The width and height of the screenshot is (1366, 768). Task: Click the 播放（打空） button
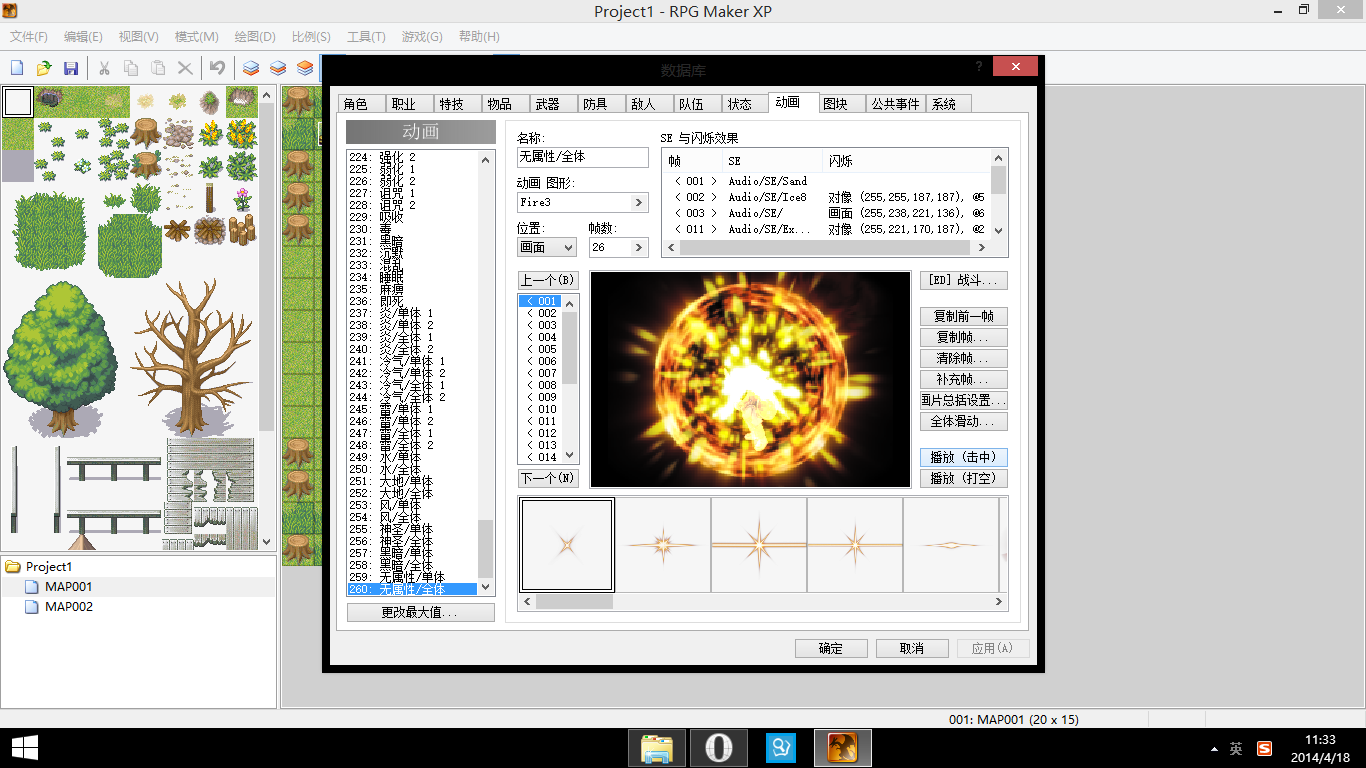963,478
